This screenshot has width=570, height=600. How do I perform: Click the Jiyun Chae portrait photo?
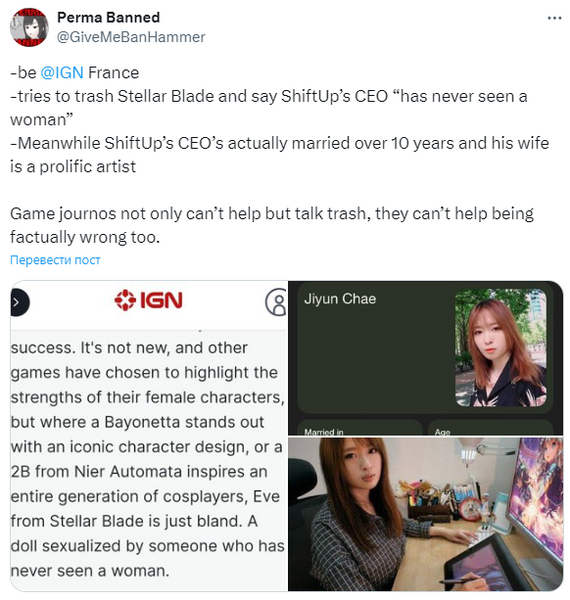pos(501,347)
